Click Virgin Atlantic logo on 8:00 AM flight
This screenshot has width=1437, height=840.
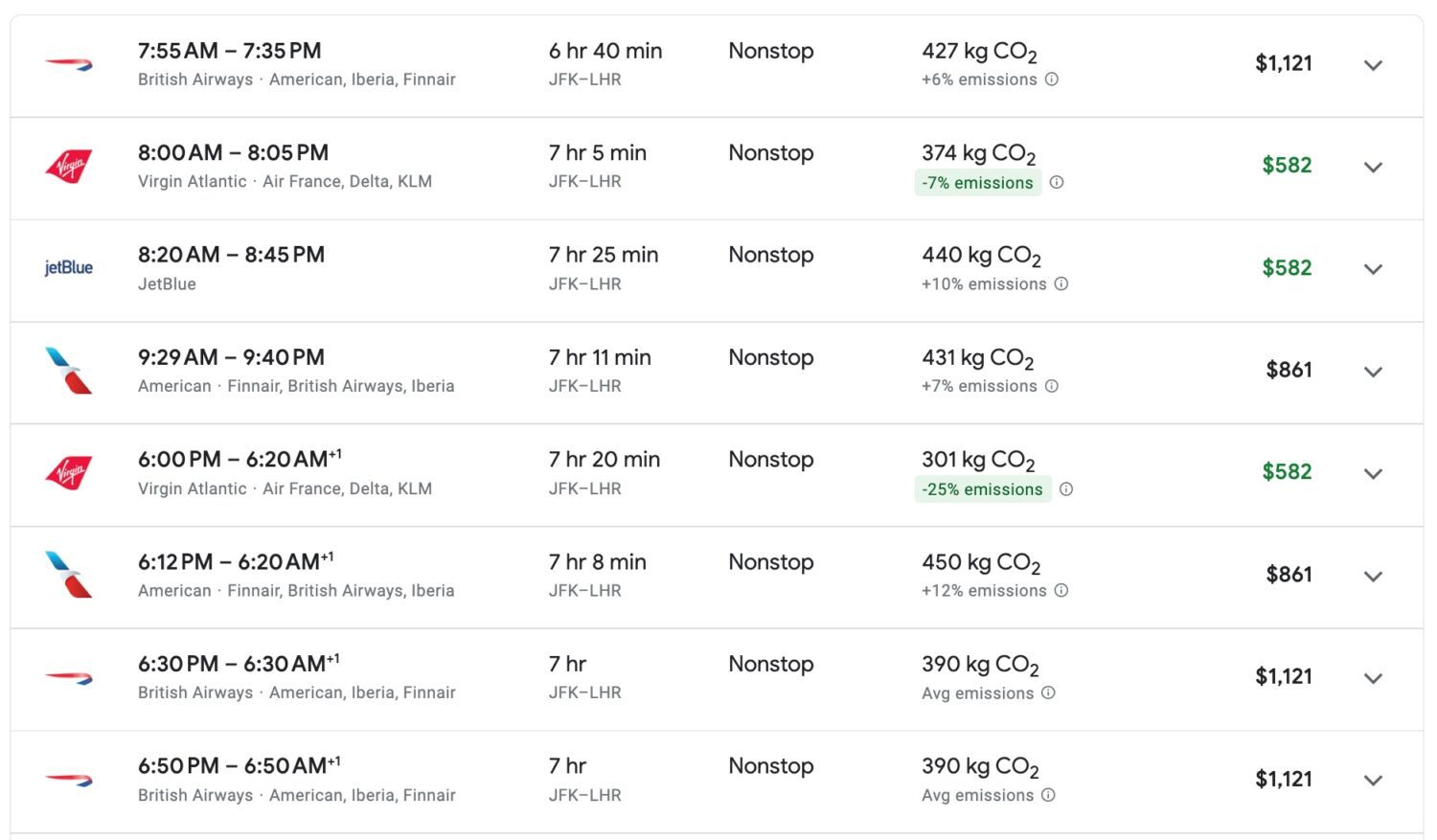point(69,166)
